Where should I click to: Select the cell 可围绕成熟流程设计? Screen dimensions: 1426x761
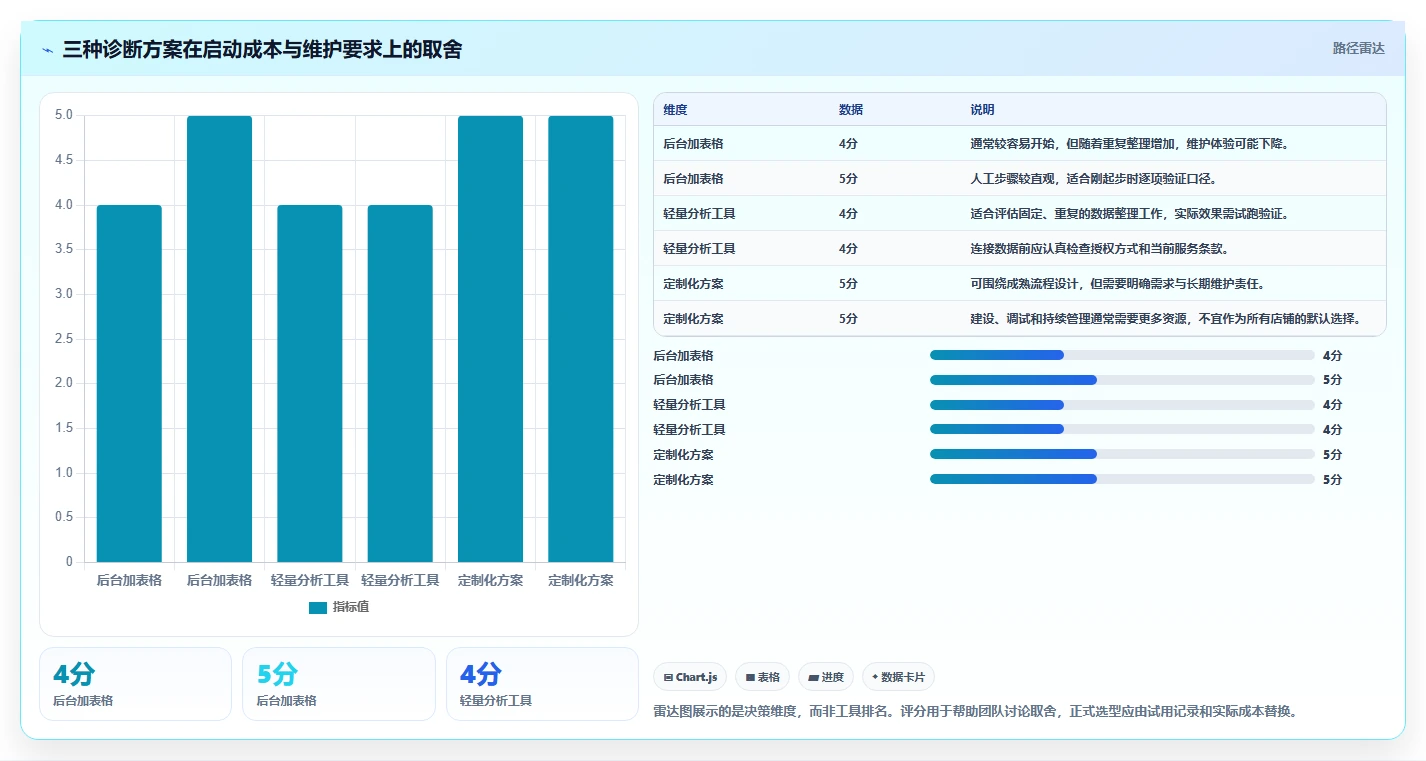[x=1118, y=284]
